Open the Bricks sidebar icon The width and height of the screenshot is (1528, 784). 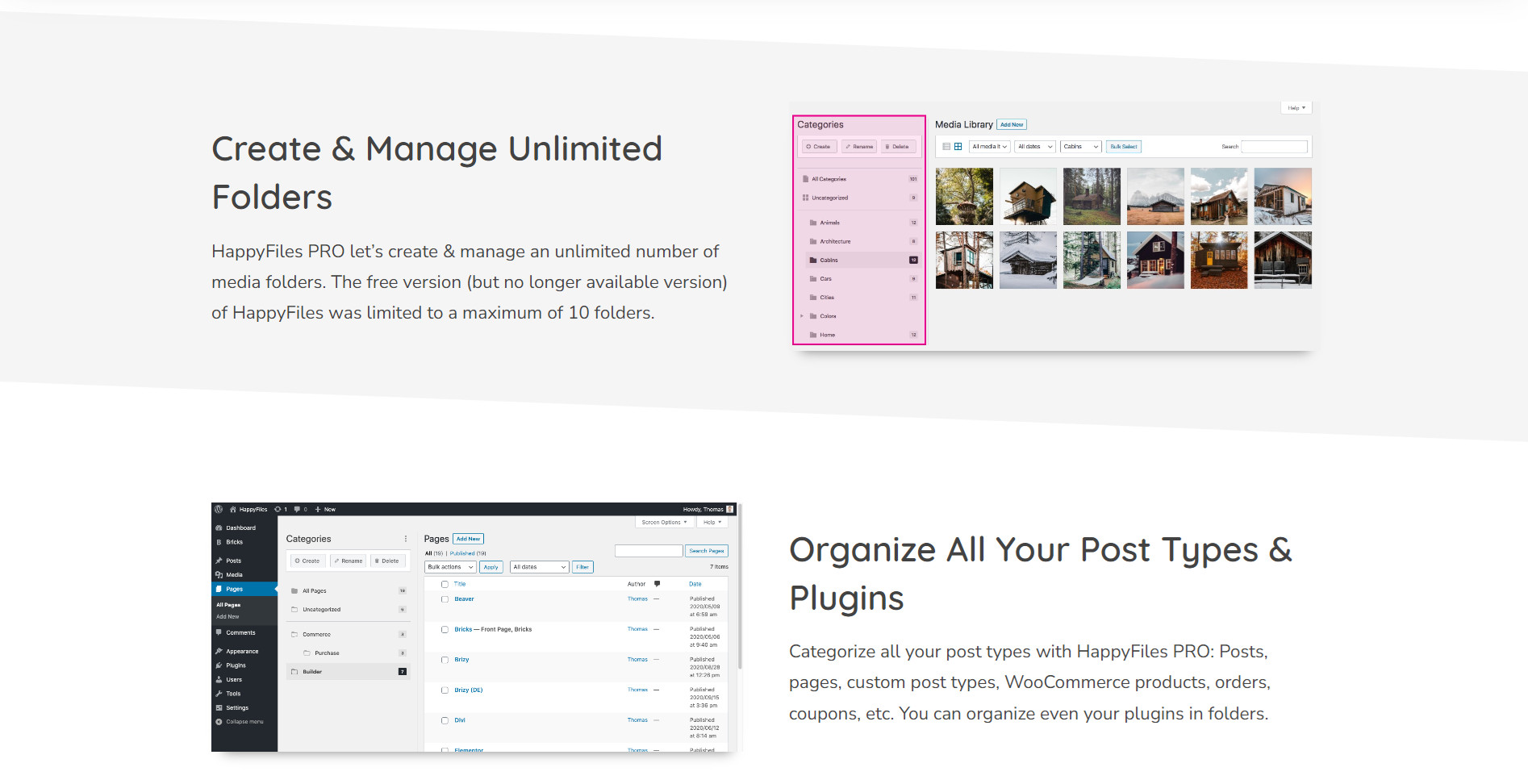tap(219, 542)
